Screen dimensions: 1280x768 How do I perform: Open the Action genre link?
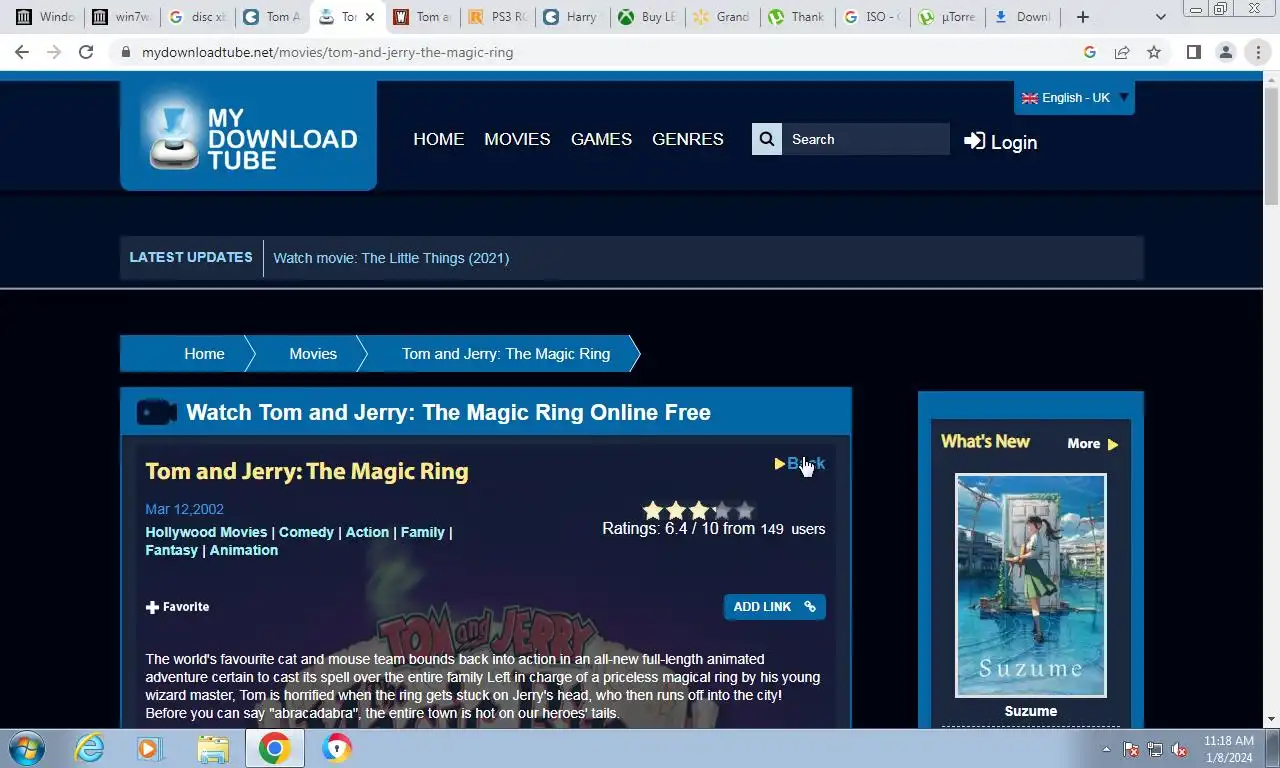point(367,532)
